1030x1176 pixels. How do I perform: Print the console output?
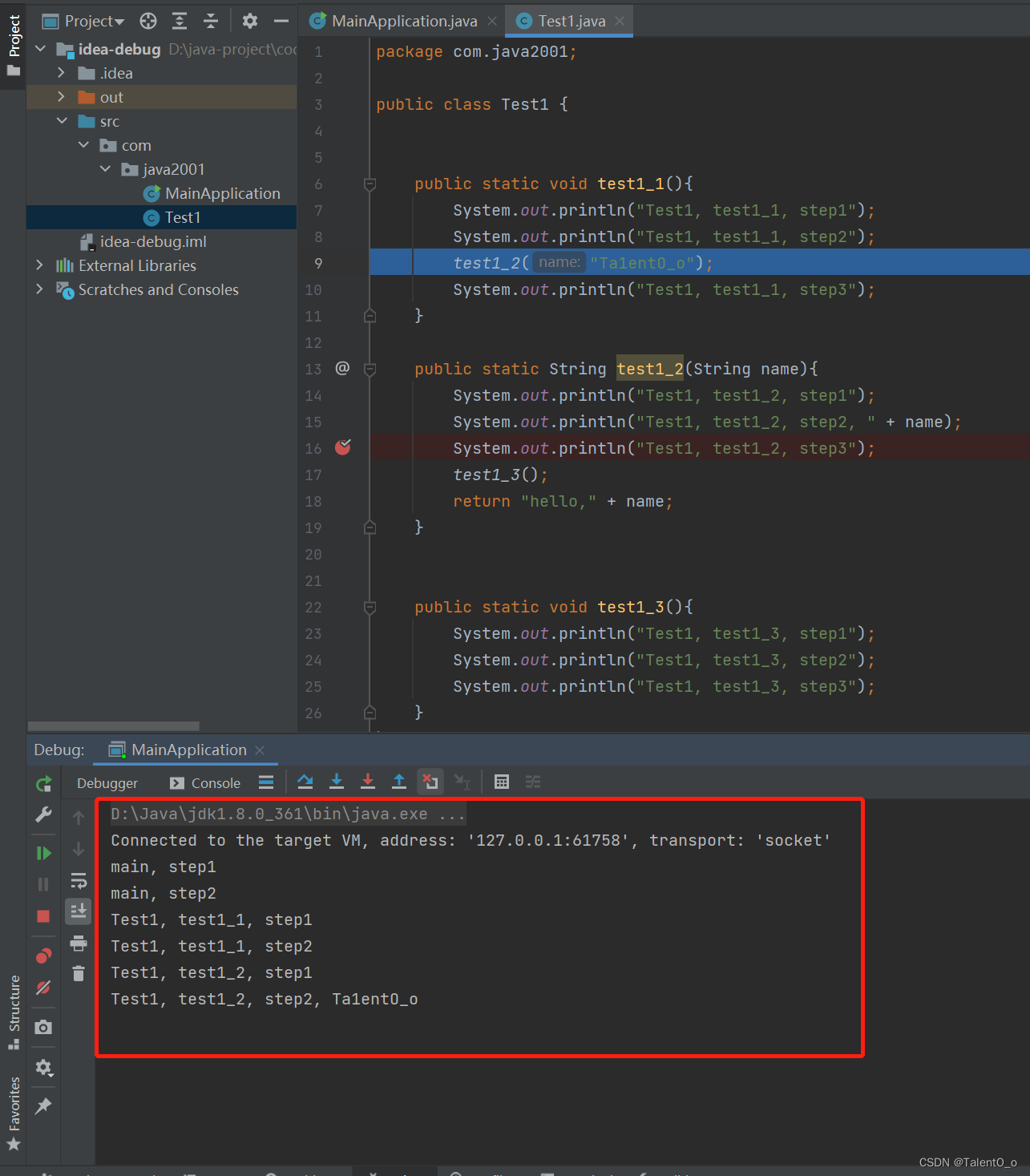point(79,944)
